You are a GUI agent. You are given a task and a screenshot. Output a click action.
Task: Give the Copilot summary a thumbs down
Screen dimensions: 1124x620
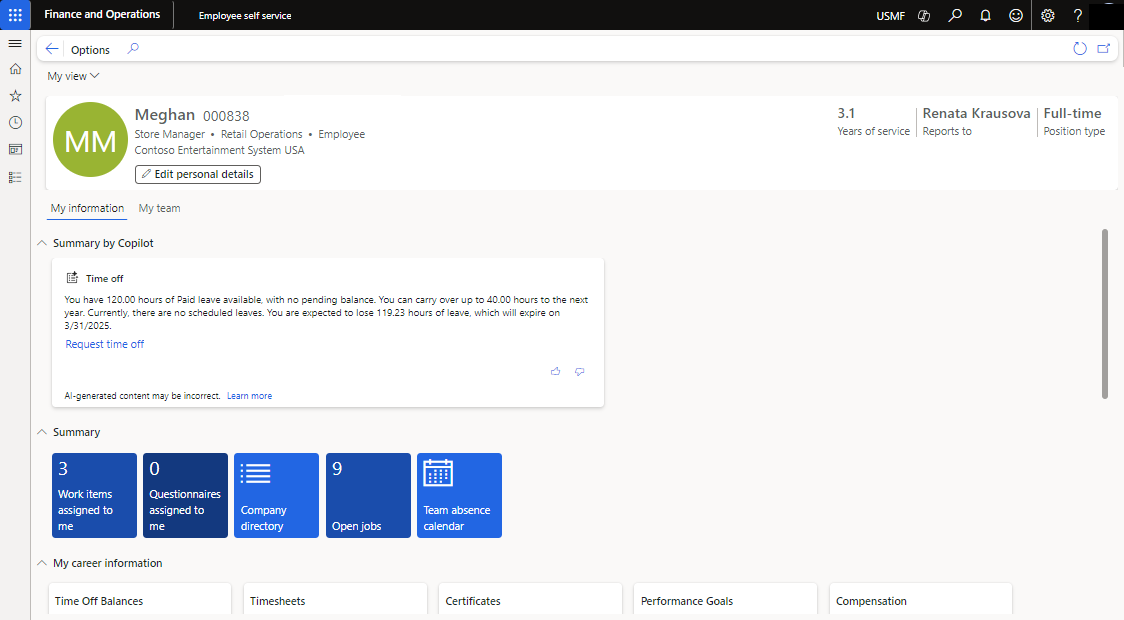tap(579, 371)
